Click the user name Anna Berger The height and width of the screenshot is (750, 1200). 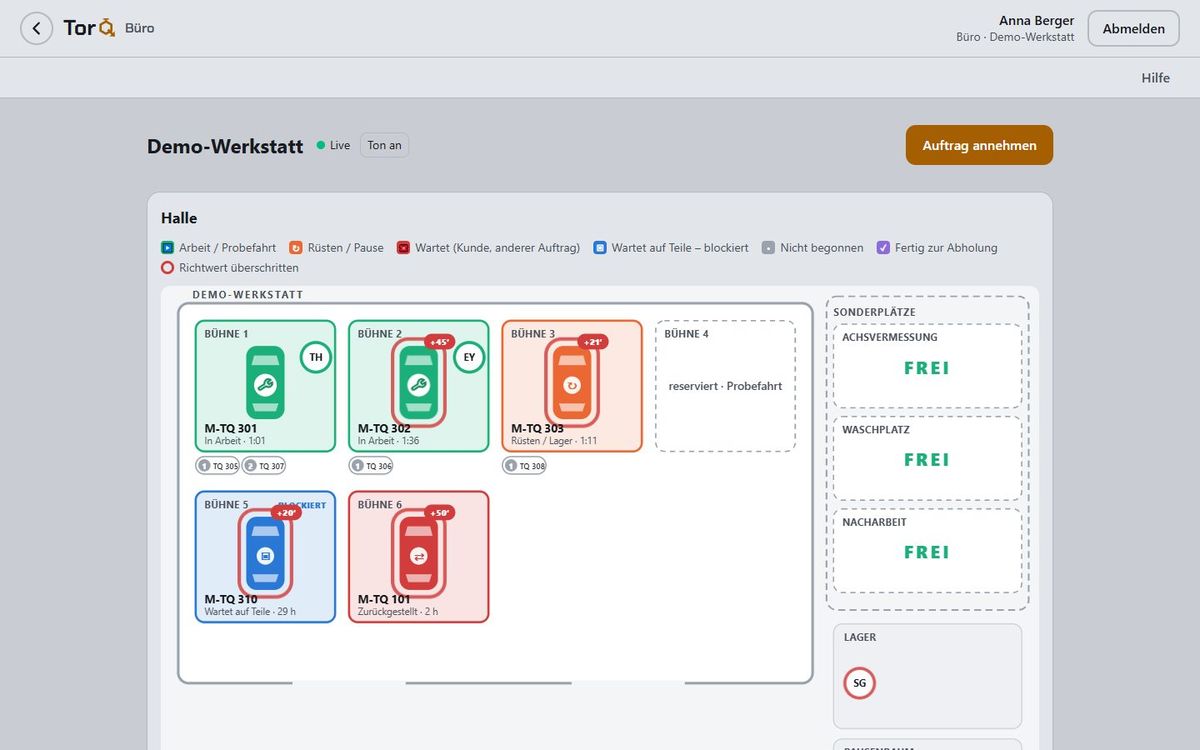coord(1037,20)
